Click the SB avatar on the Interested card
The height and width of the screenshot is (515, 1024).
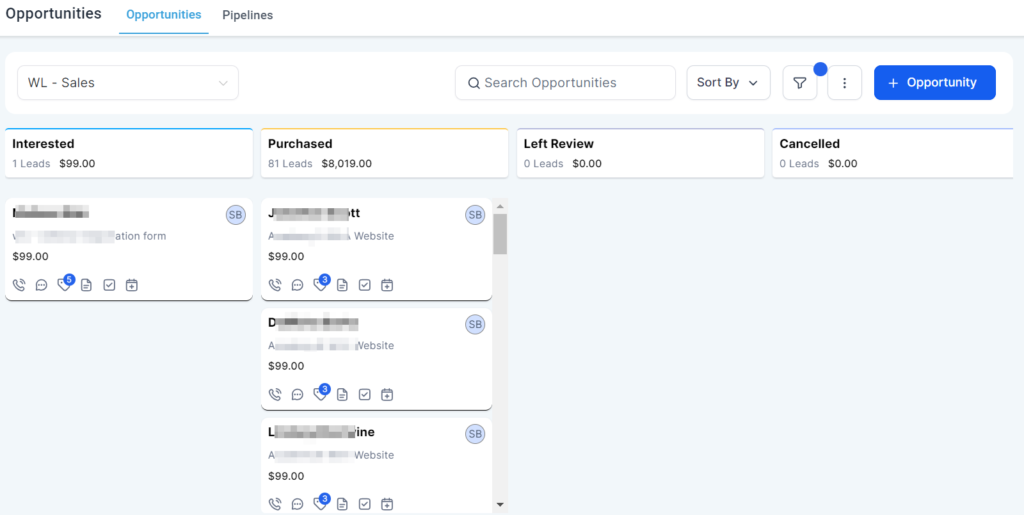[x=235, y=215]
